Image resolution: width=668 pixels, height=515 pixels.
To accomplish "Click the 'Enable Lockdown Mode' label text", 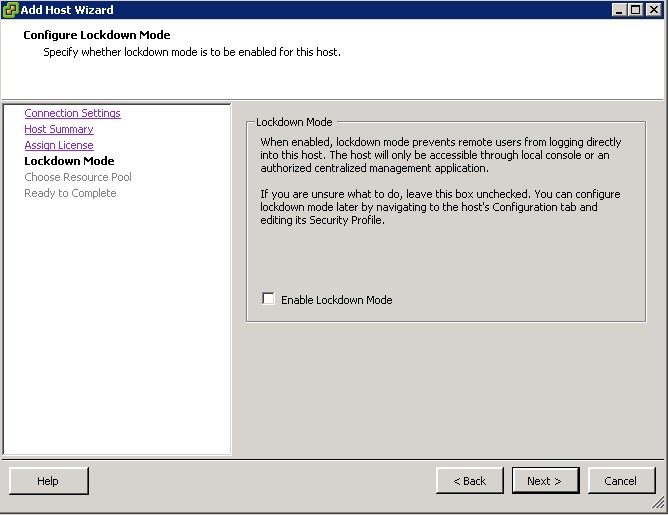I will (336, 300).
